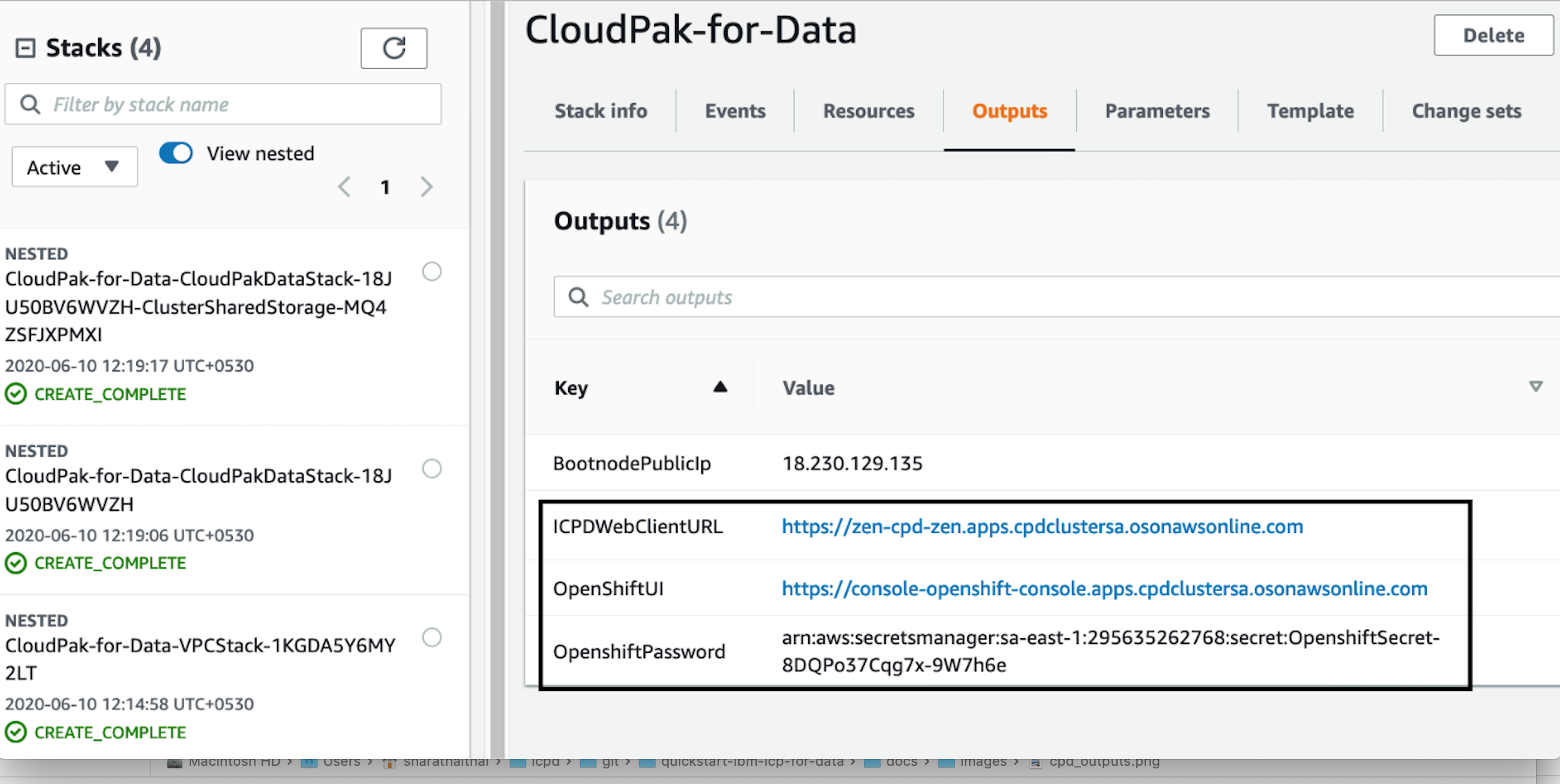
Task: Click the Key column header
Action: [571, 388]
